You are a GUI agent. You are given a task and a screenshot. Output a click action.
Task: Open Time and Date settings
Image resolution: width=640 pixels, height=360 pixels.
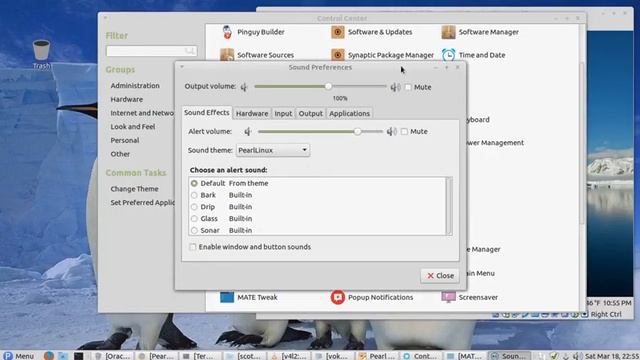(x=473, y=55)
